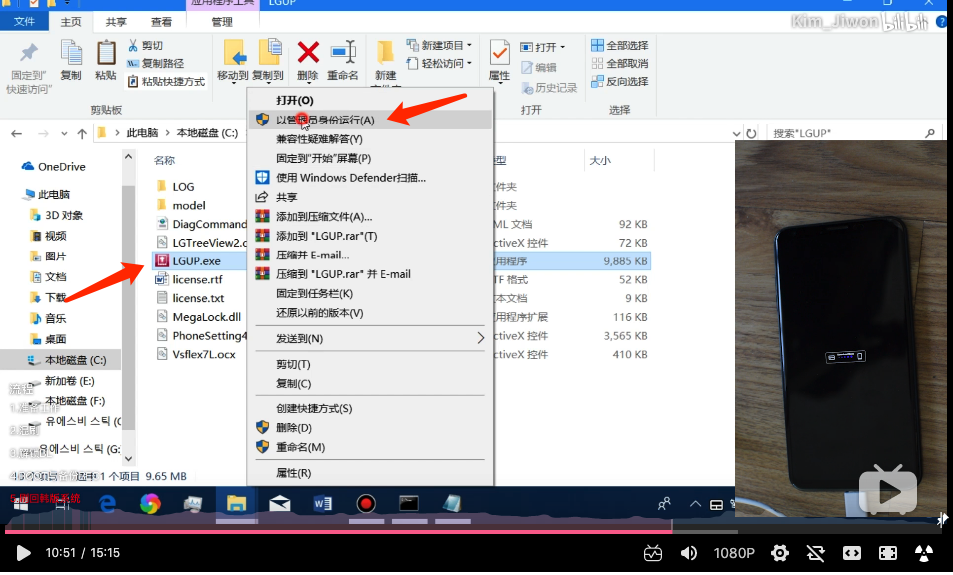This screenshot has height=575, width=953.
Task: Click the Edge browser taskbar icon
Action: 108,503
